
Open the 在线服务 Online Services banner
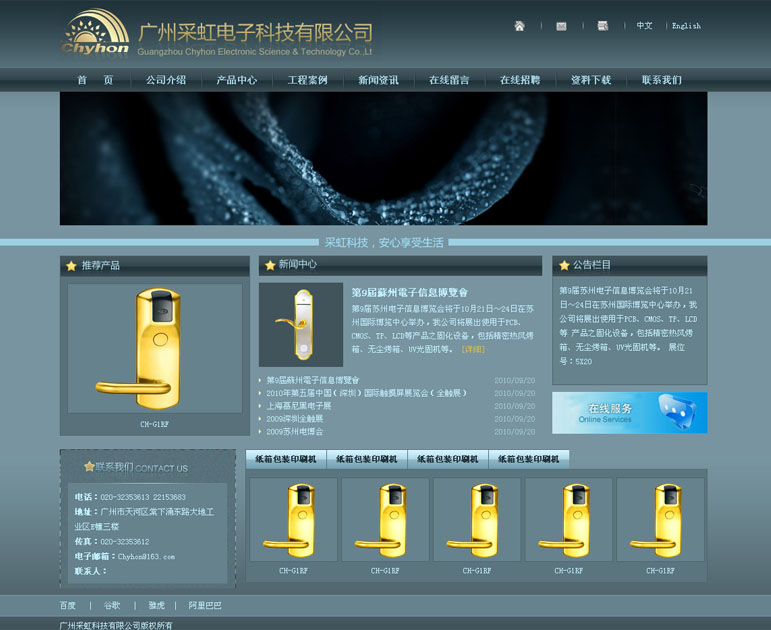[x=629, y=412]
